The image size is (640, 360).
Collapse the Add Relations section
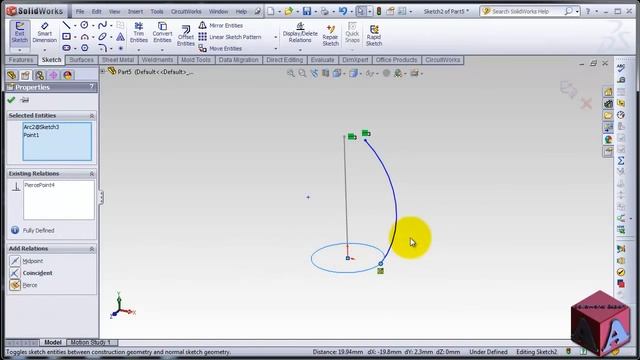coord(91,249)
